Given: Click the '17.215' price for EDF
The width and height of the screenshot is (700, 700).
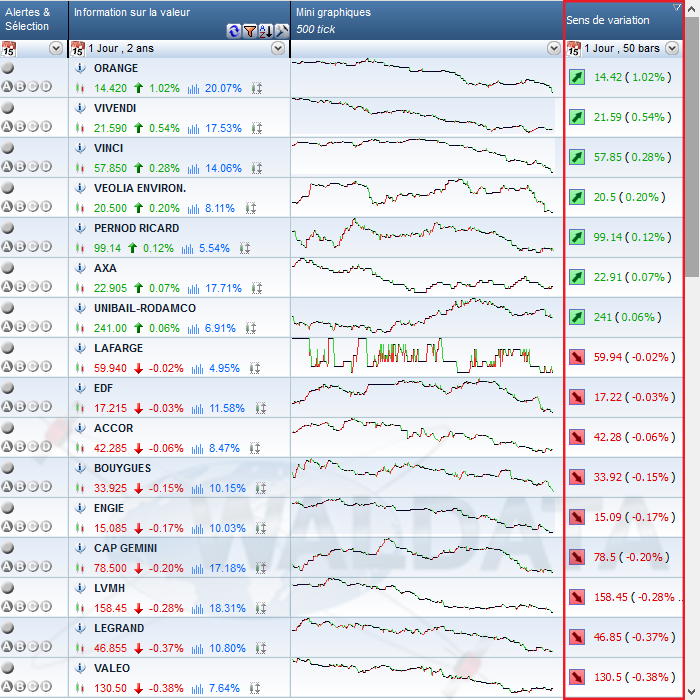Looking at the screenshot, I should pyautogui.click(x=110, y=408).
